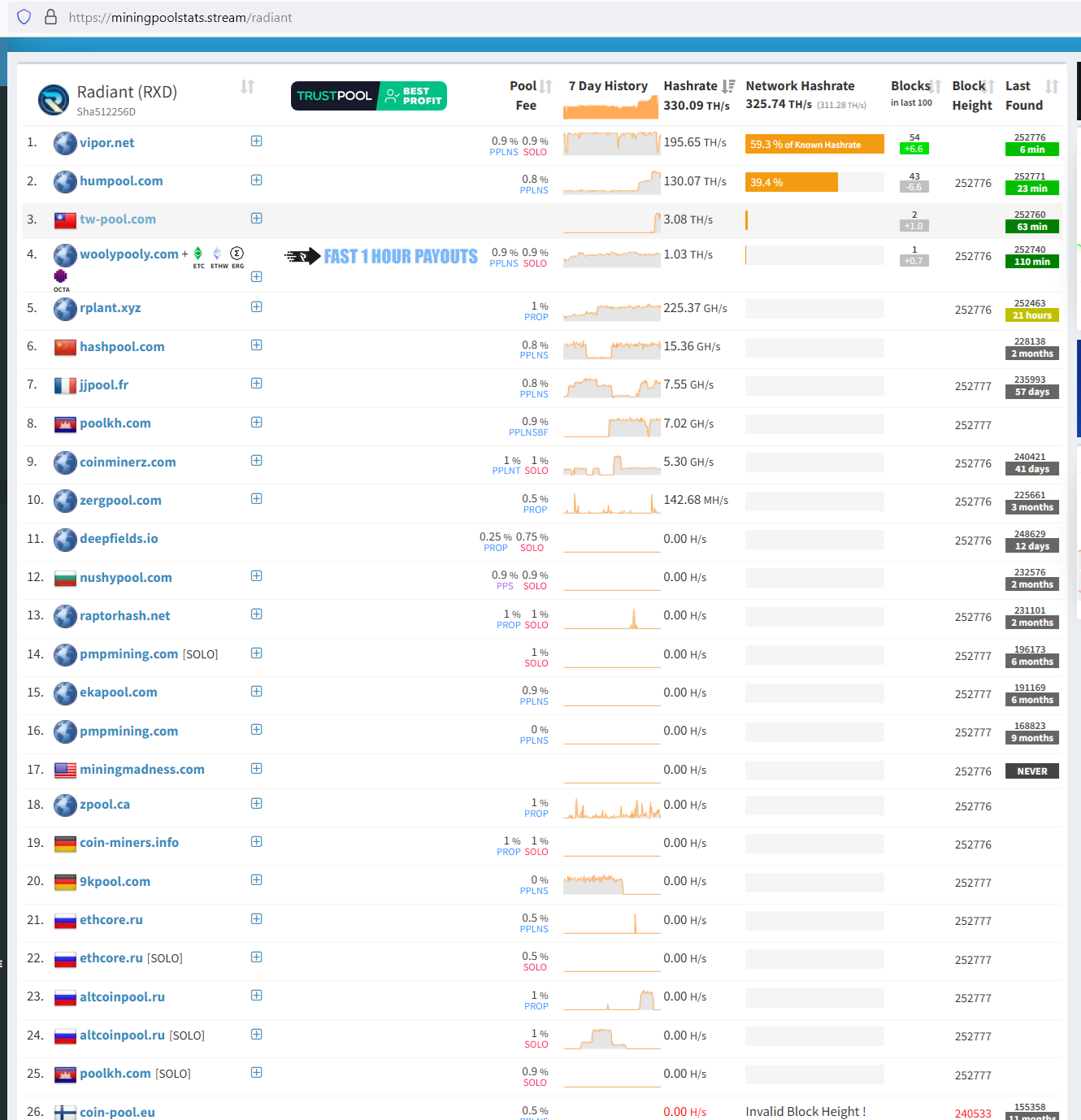The width and height of the screenshot is (1081, 1120).
Task: Click the sort arrows next to Radiant title
Action: pos(247,86)
